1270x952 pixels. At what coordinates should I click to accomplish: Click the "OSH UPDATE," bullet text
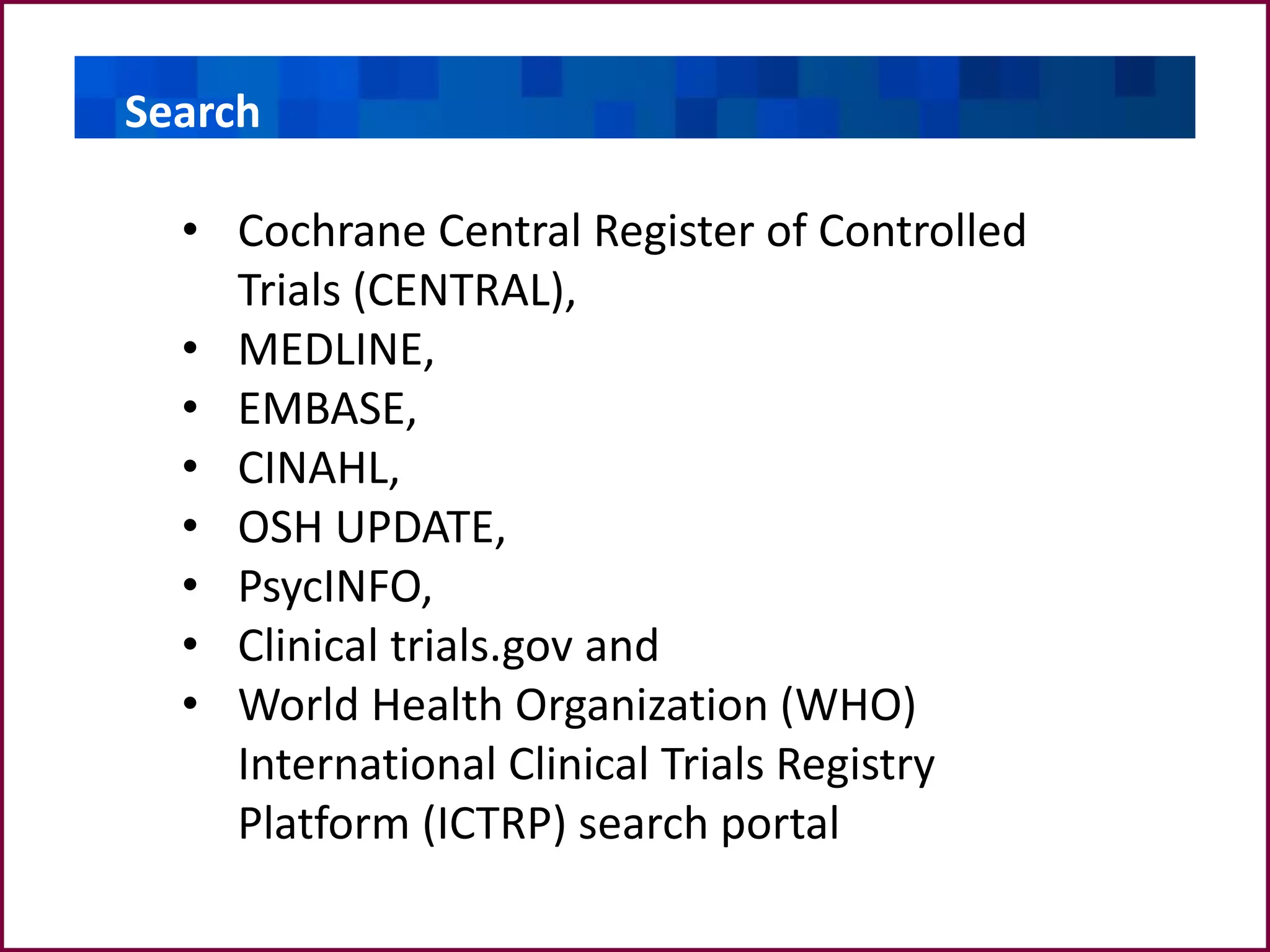click(x=372, y=527)
